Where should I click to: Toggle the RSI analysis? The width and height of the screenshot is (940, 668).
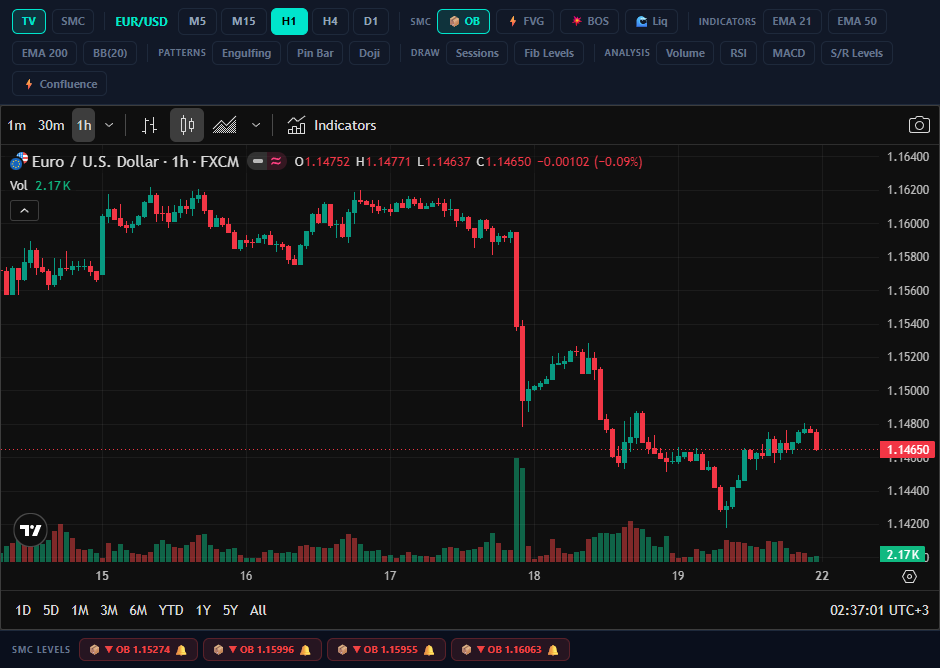coord(738,53)
